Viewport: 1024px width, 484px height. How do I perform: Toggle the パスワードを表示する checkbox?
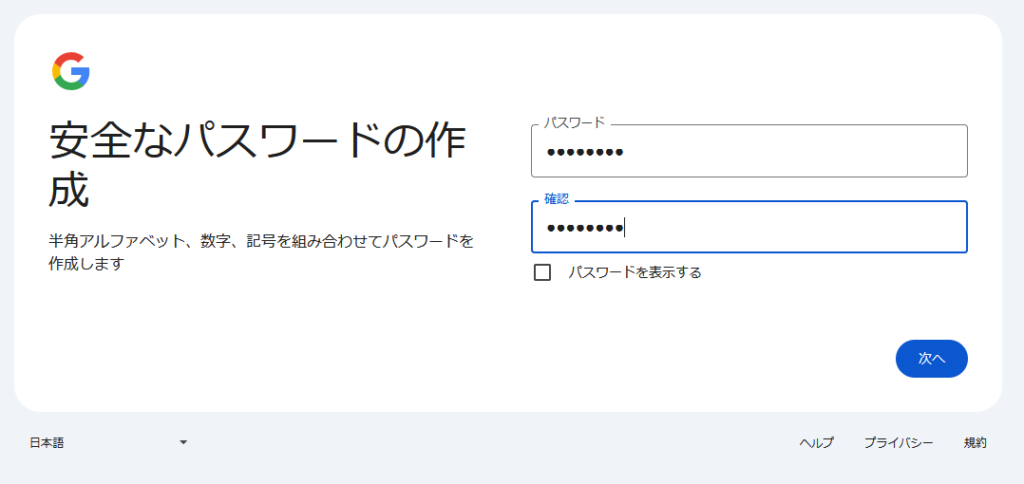pyautogui.click(x=543, y=272)
